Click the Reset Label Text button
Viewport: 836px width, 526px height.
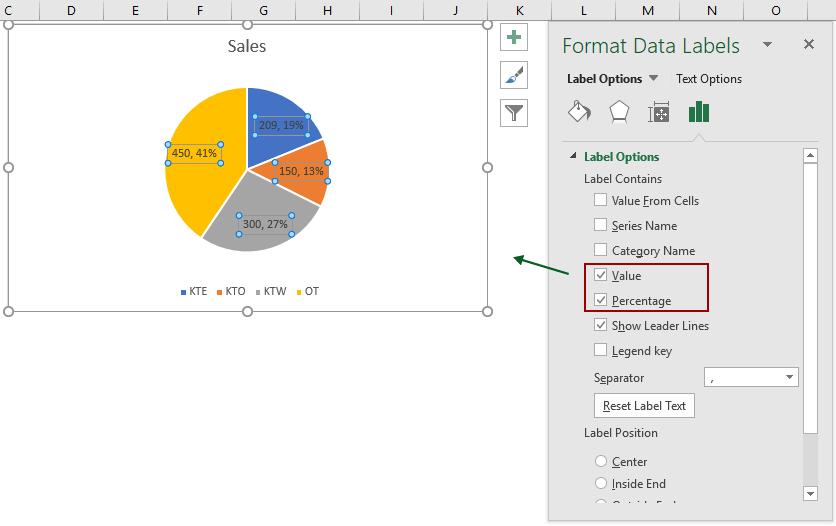click(x=644, y=406)
